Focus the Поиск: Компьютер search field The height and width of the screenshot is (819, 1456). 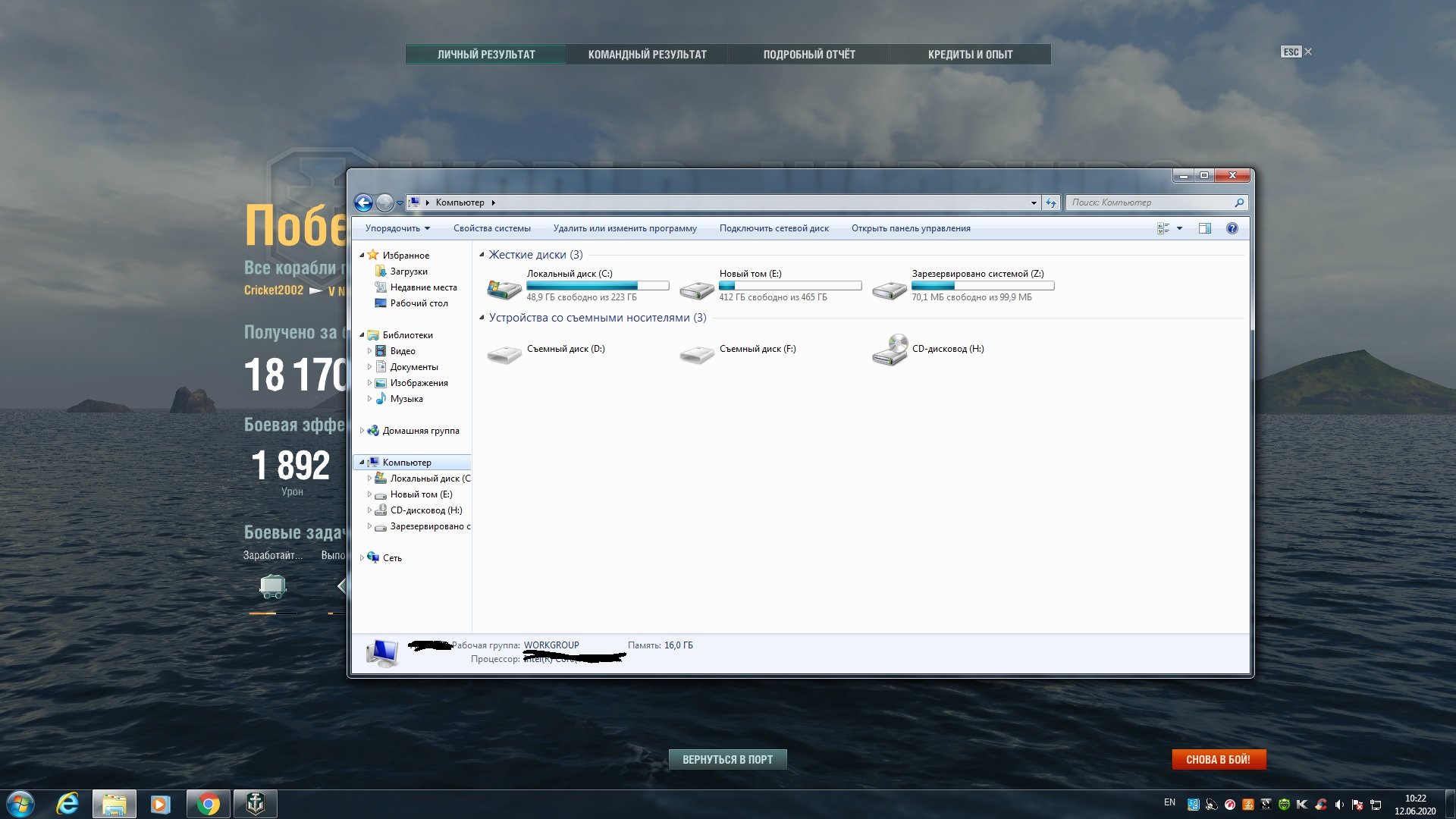pyautogui.click(x=1149, y=202)
